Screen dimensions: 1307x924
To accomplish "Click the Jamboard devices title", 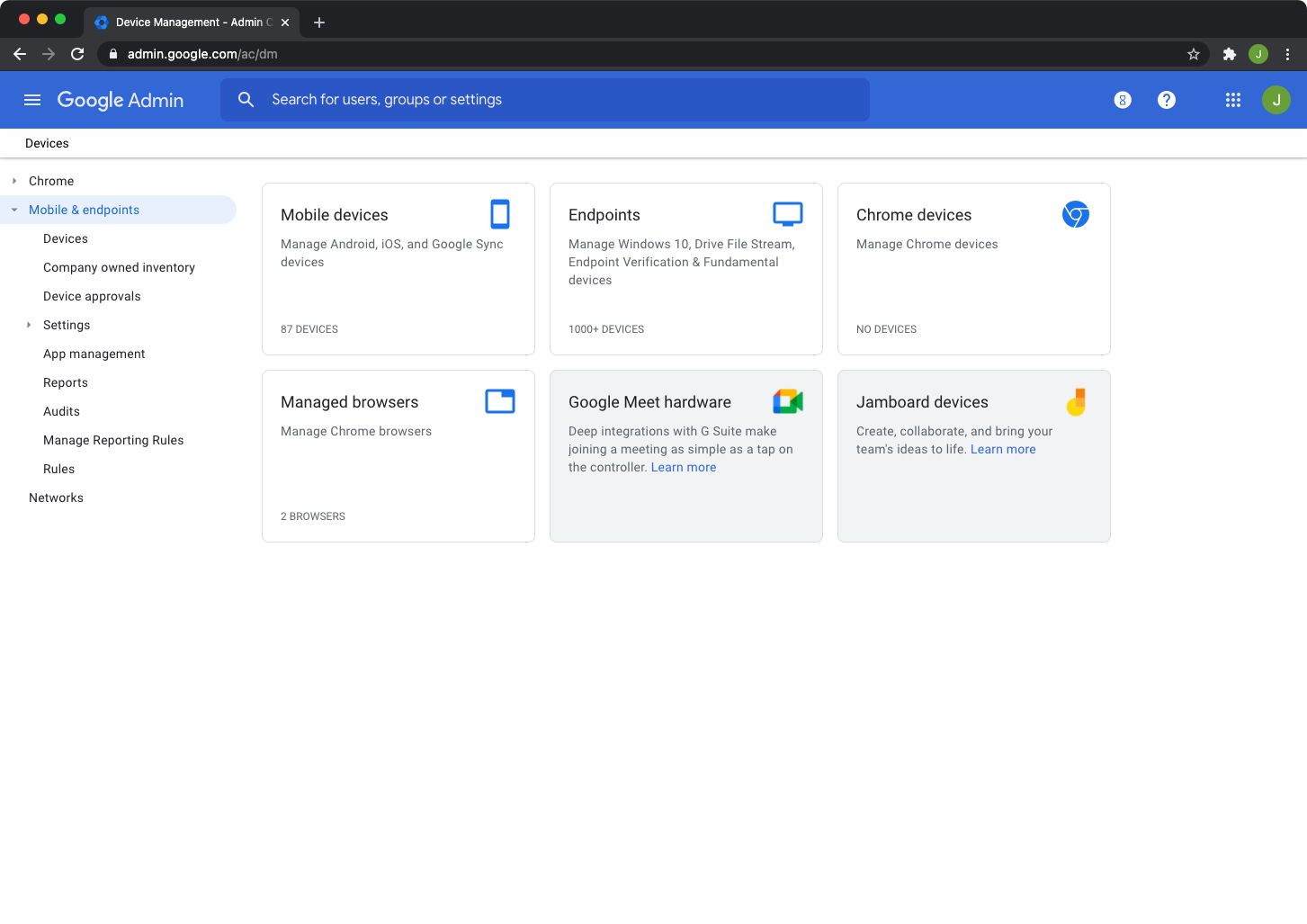I will (922, 402).
